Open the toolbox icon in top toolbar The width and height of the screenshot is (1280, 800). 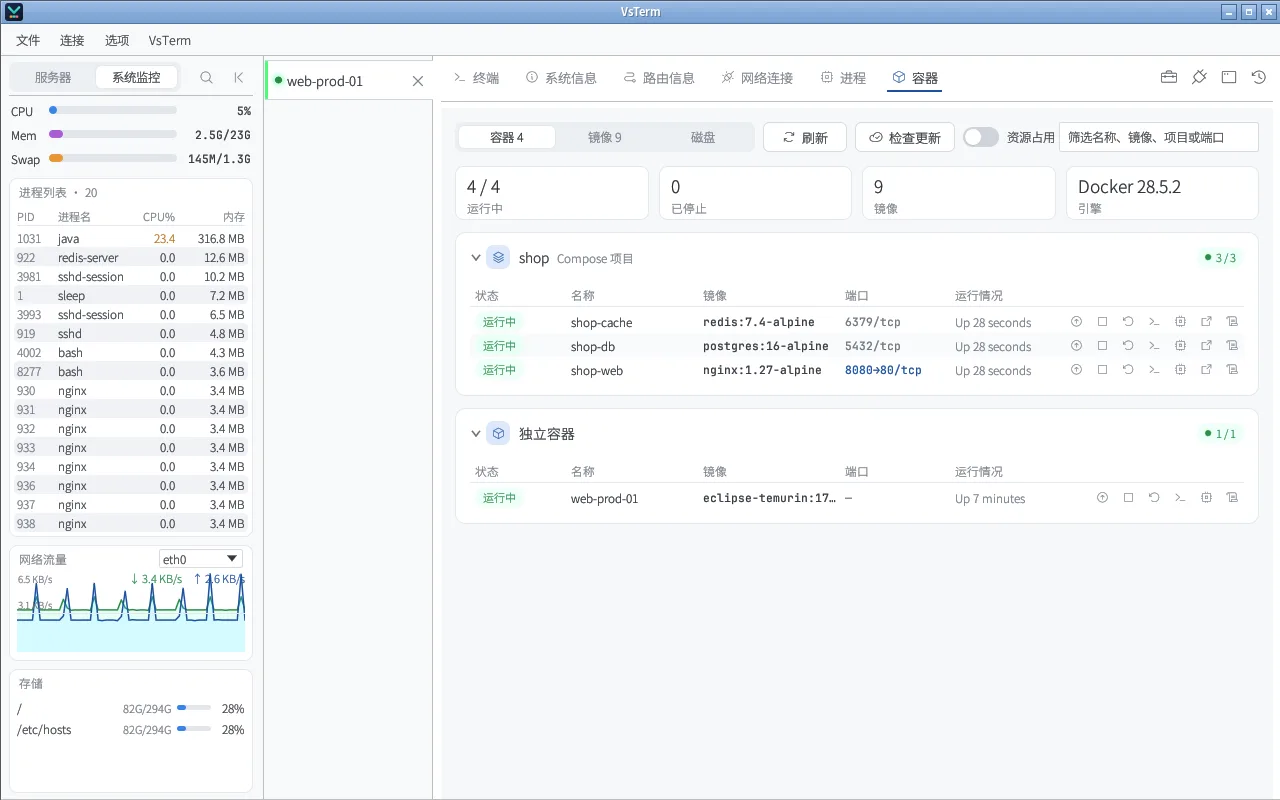coord(1168,77)
